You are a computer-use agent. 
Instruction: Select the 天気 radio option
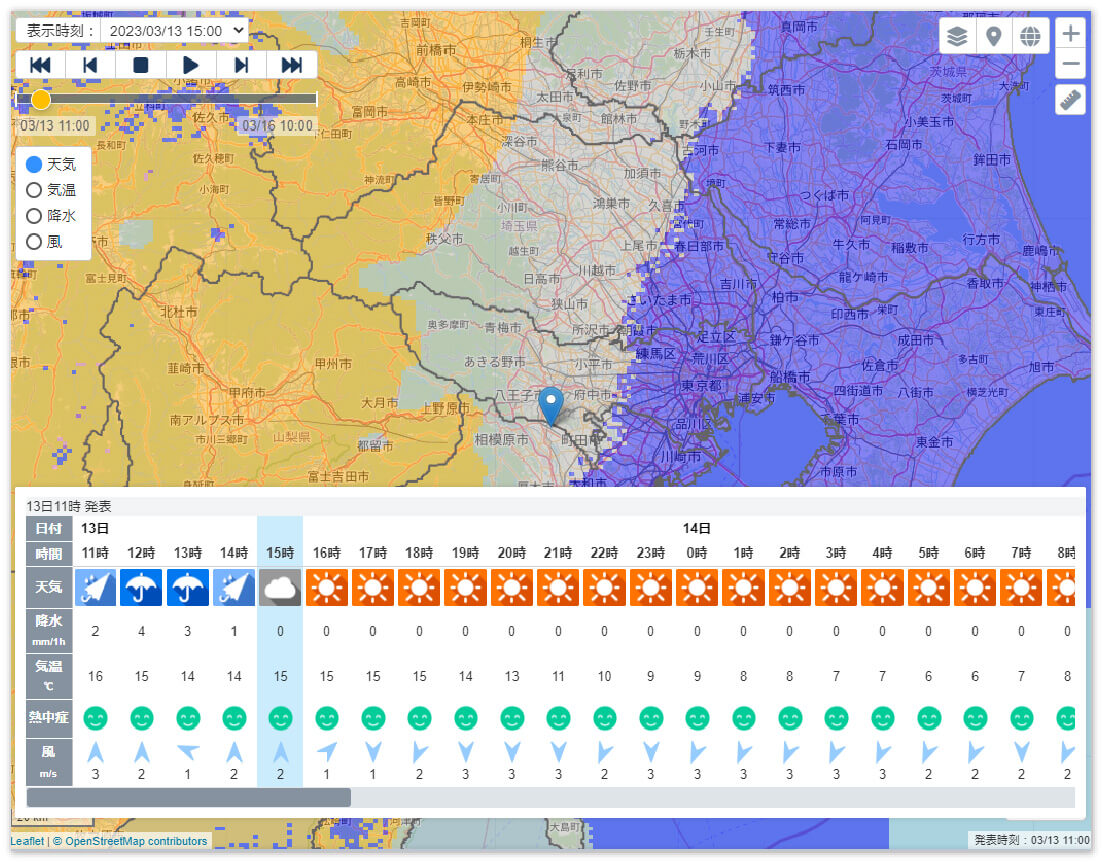click(34, 164)
